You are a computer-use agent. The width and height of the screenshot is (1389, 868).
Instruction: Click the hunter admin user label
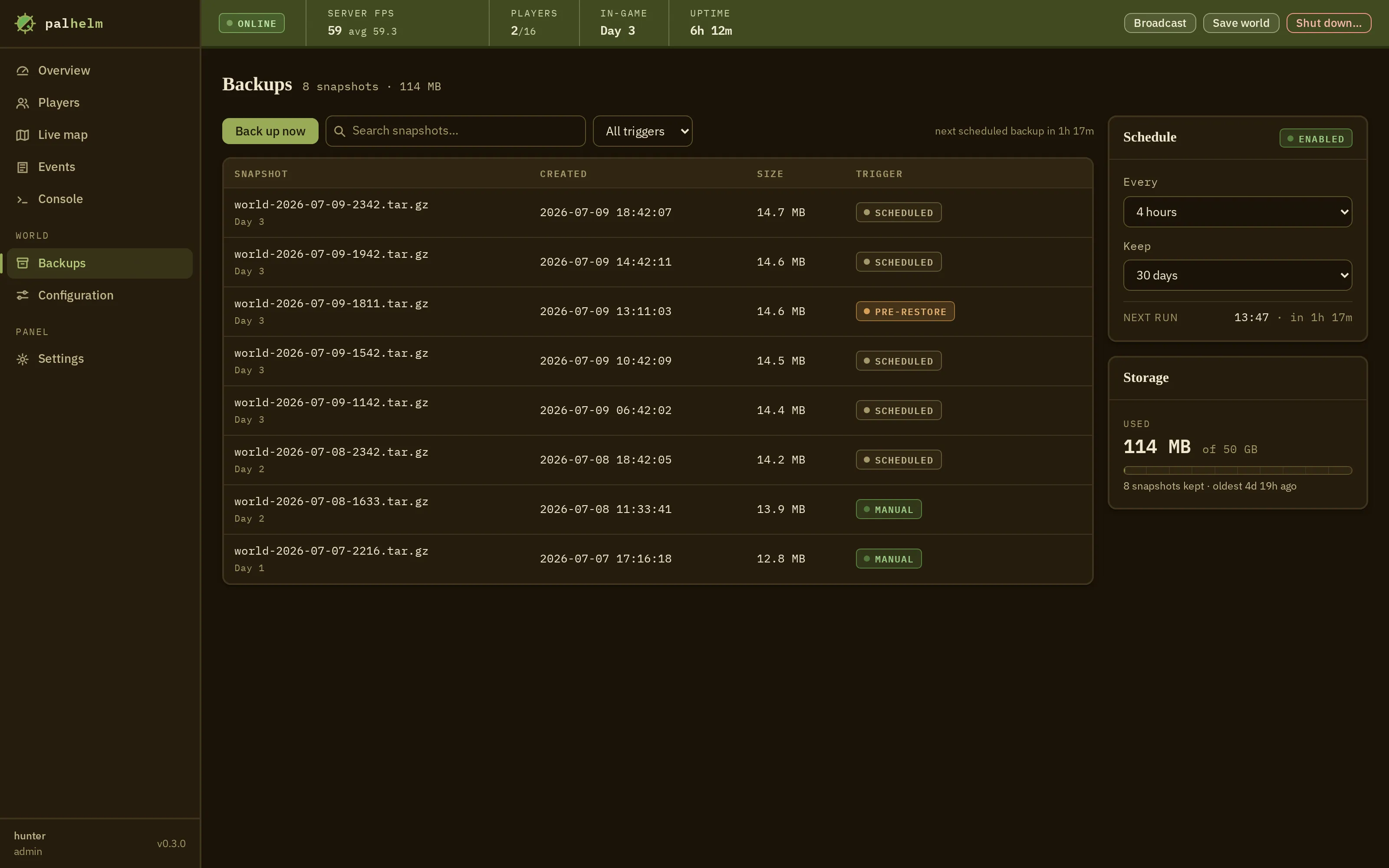(29, 843)
